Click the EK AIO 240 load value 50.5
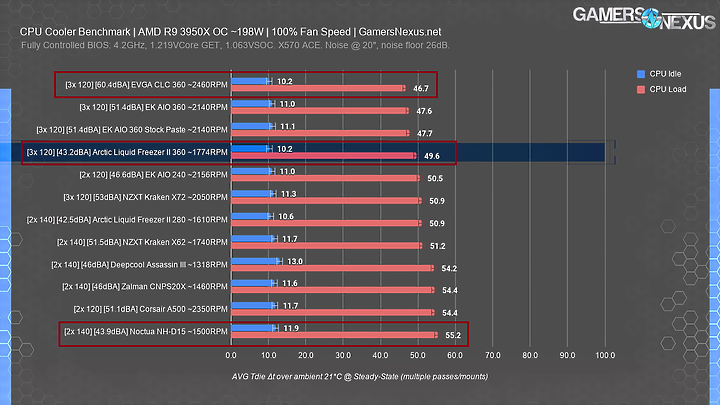 435,179
